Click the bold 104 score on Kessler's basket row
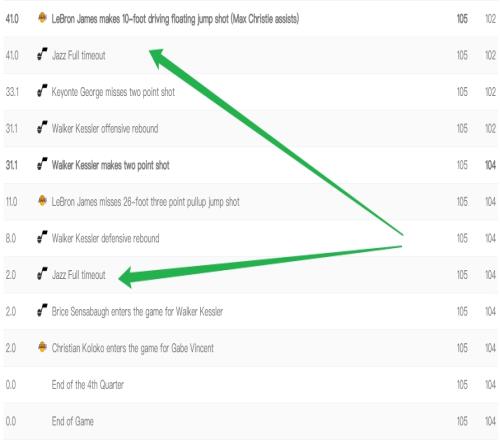500x440 pixels. [490, 165]
